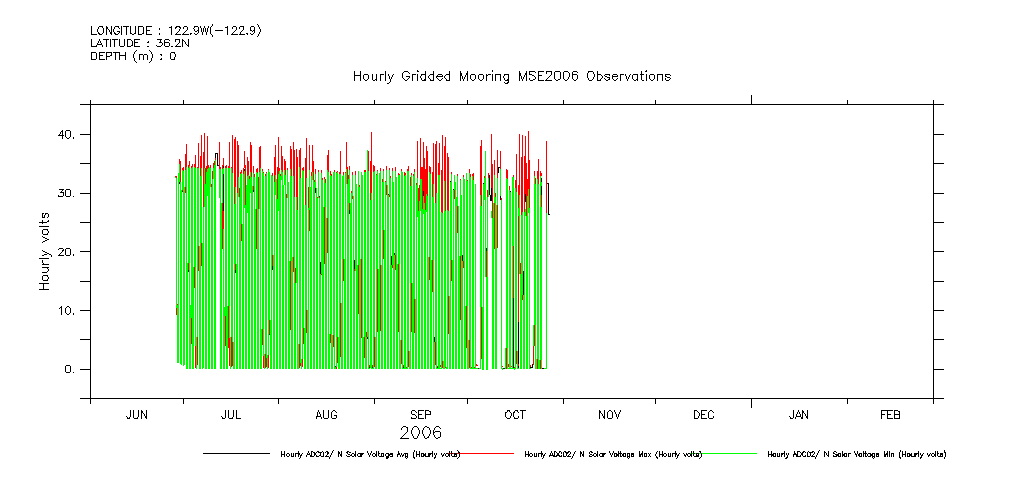
Task: Click the OCT month label
Action: 515,415
